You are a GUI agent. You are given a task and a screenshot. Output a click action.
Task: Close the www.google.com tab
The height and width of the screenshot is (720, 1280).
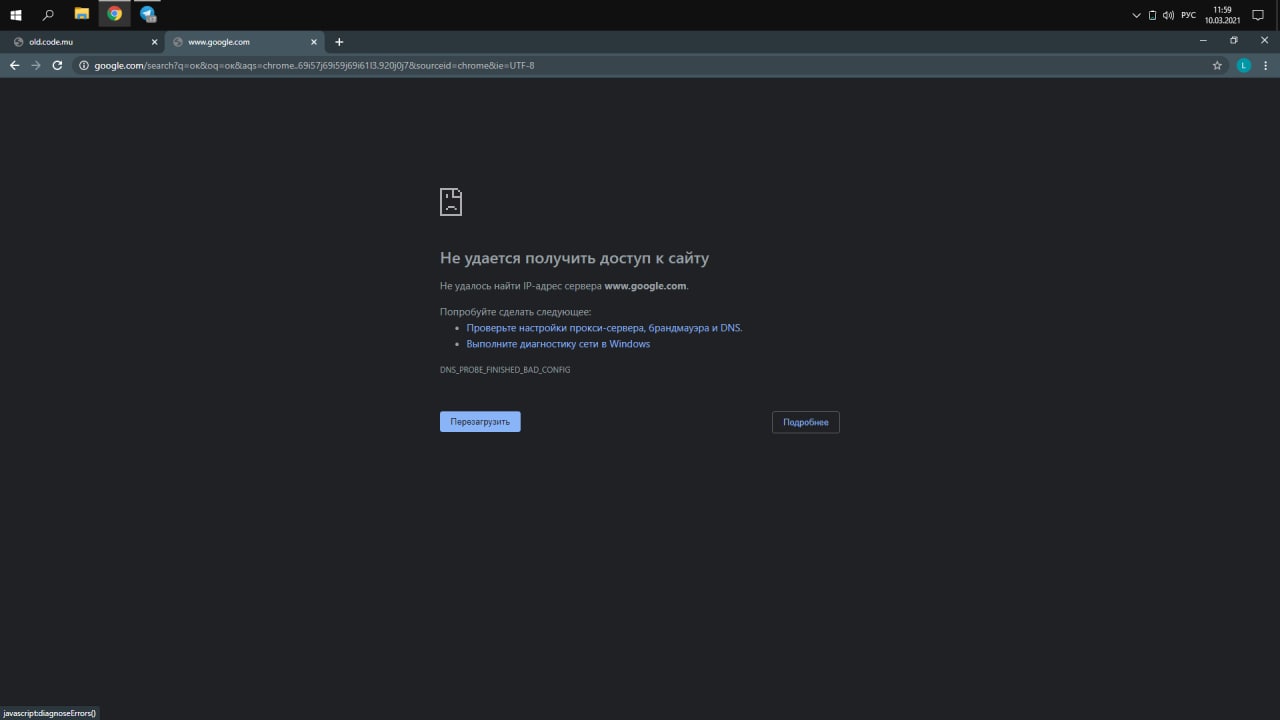tap(314, 42)
